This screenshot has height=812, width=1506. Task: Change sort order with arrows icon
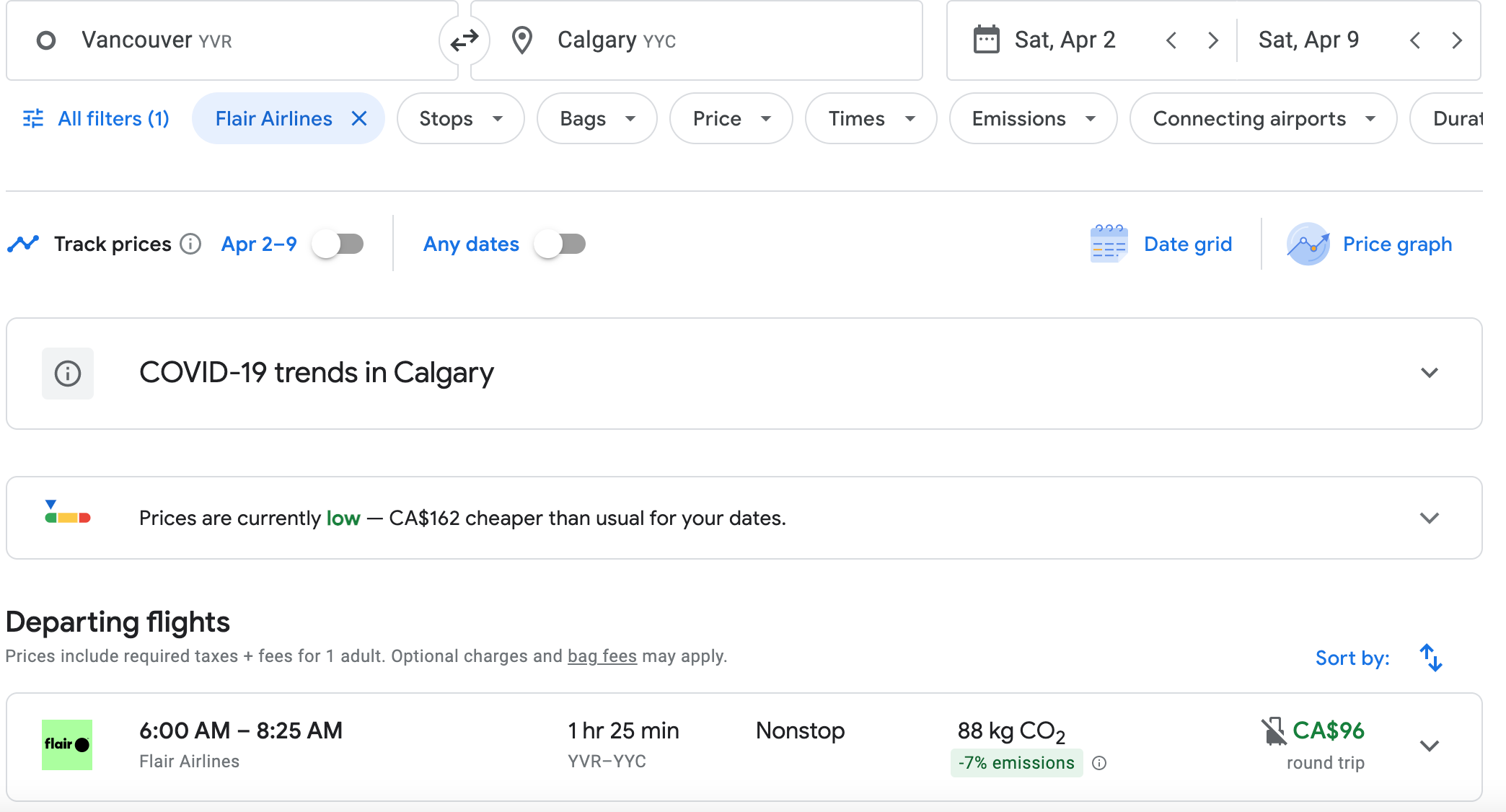[1431, 658]
